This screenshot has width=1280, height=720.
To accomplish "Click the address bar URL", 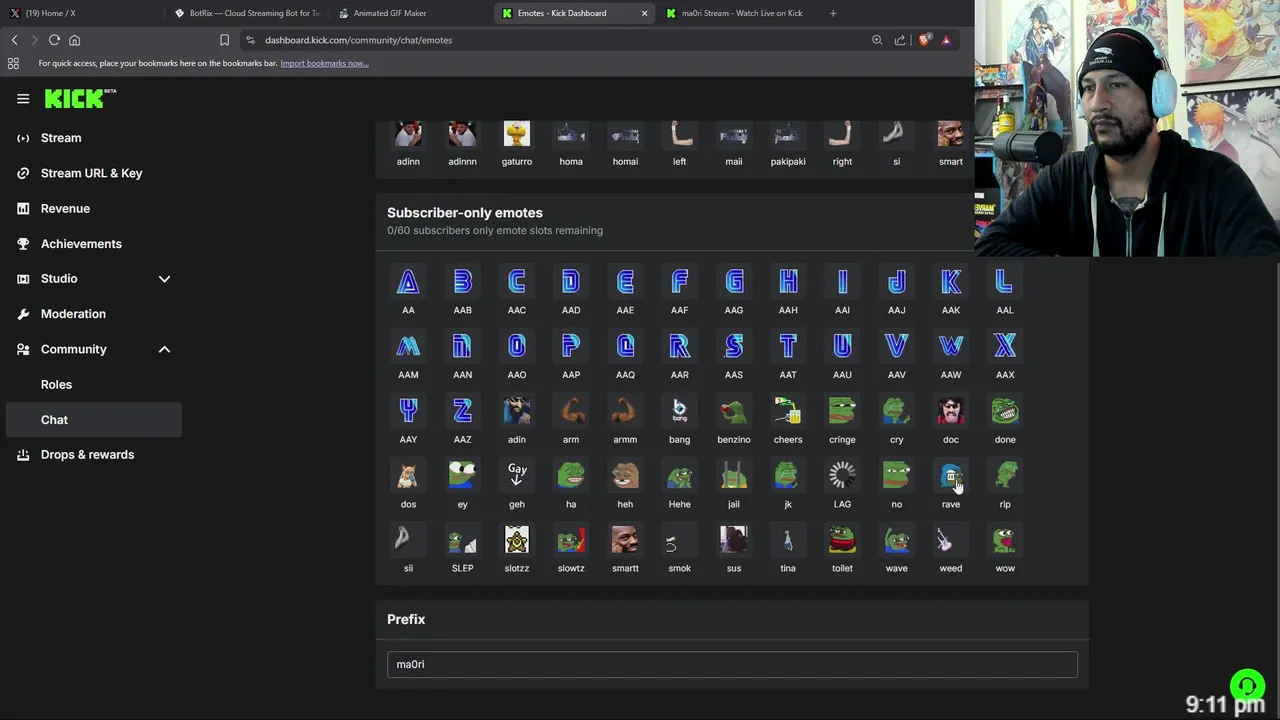I will 358,40.
